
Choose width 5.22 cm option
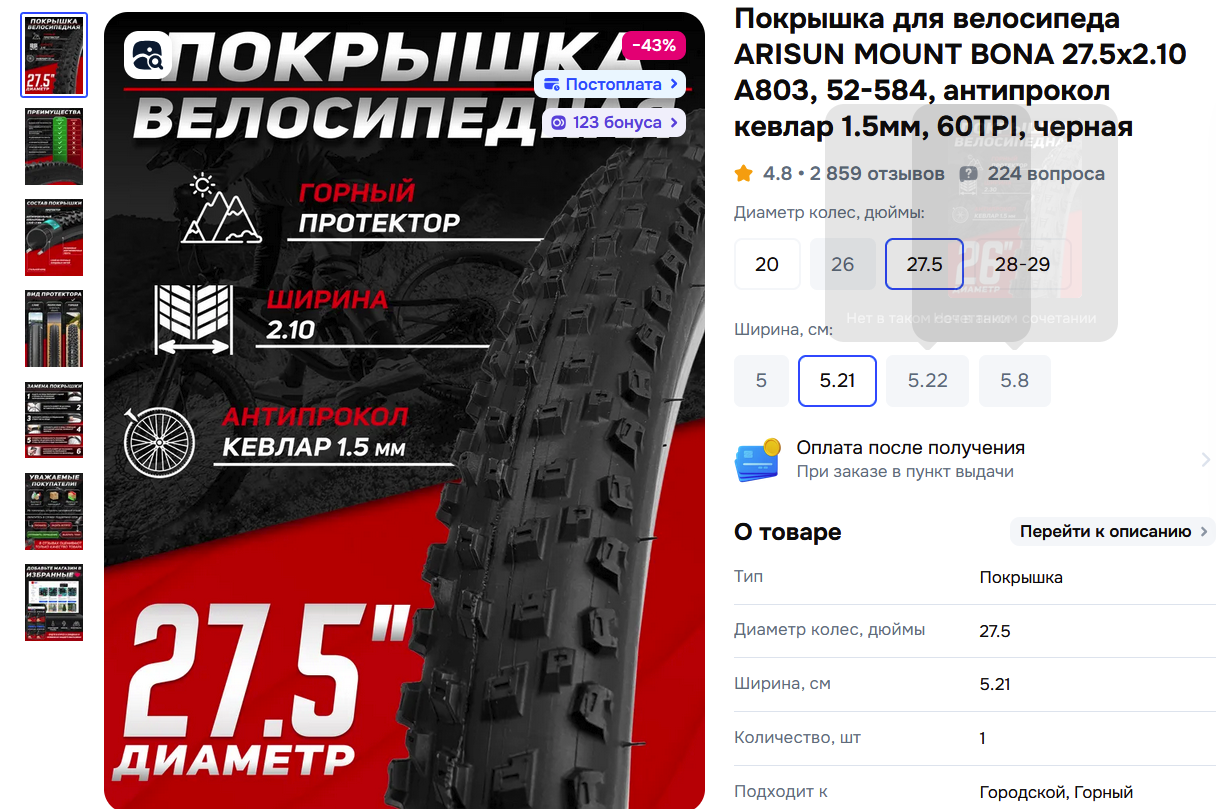(x=927, y=381)
